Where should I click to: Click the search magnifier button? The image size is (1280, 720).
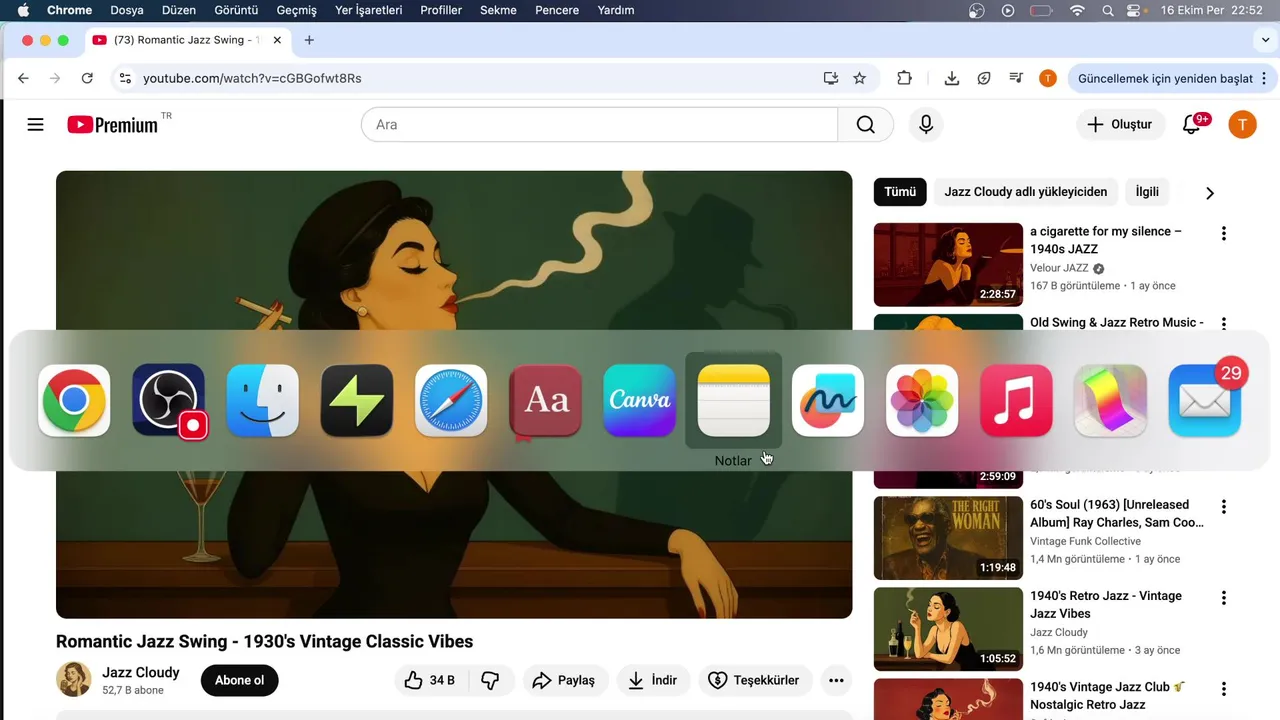[866, 125]
